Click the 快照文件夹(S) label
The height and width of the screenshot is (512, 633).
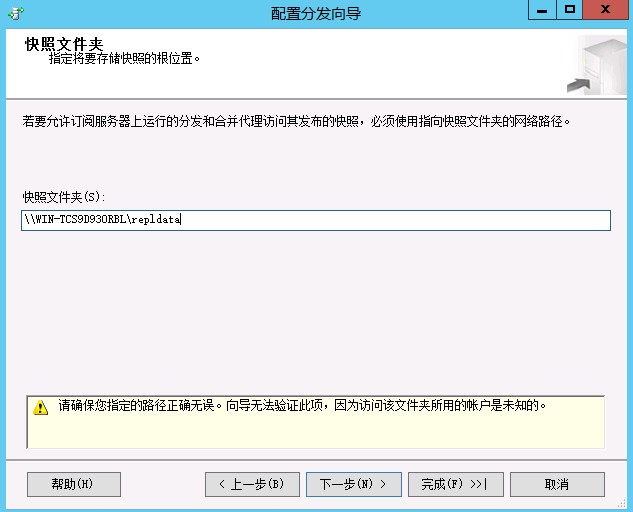point(63,196)
